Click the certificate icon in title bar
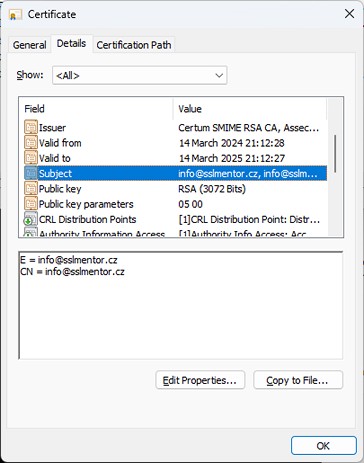Screen dimensions: 364x463 coord(15,14)
